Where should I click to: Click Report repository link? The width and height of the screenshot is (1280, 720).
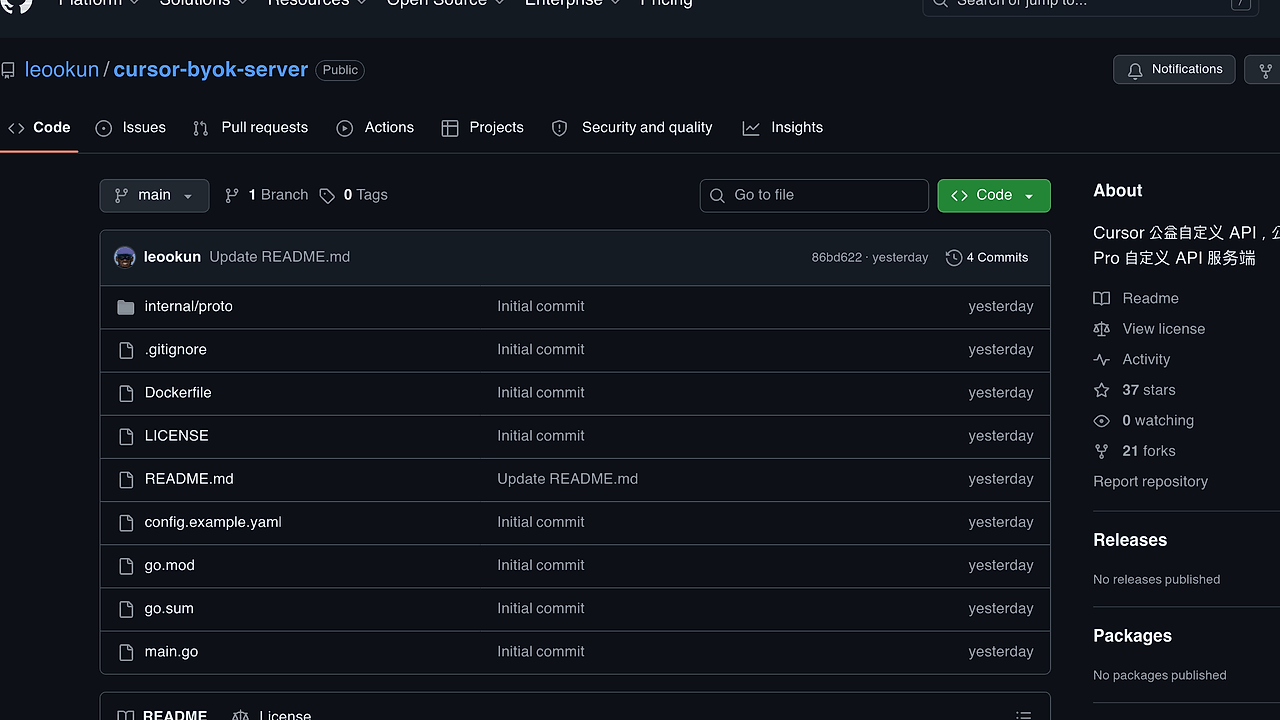[x=1150, y=481]
